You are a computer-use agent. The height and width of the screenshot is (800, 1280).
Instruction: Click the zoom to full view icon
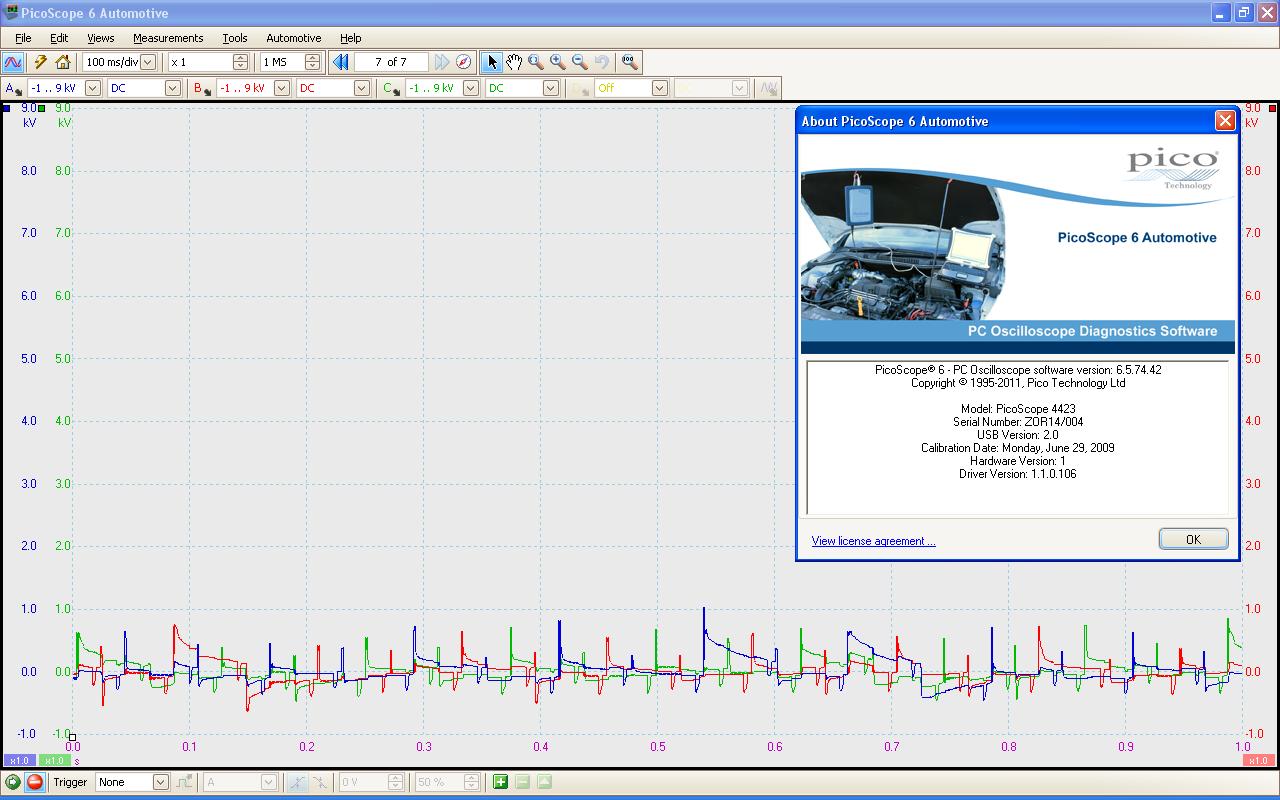(629, 62)
